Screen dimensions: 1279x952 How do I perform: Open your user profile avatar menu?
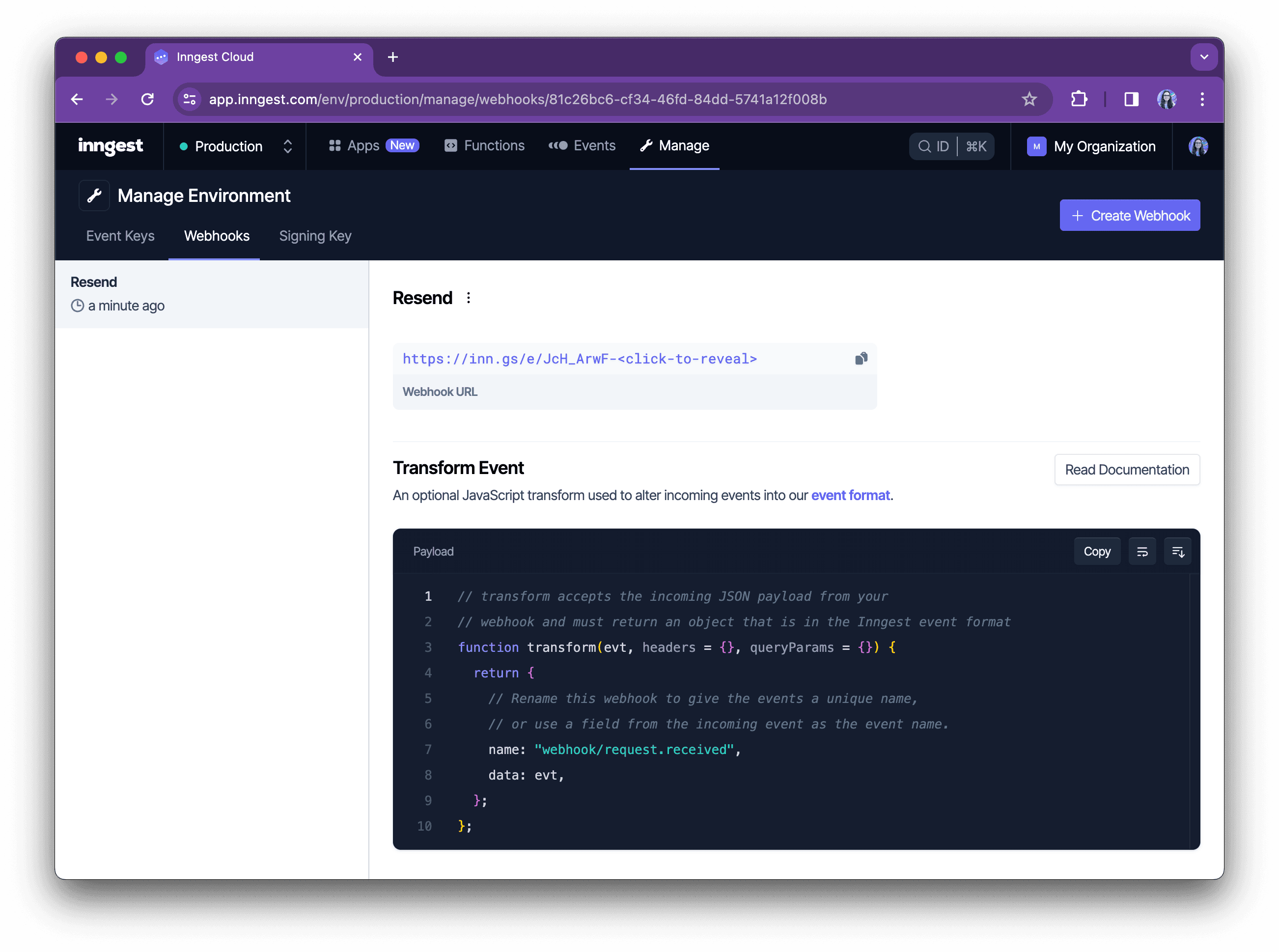point(1198,146)
